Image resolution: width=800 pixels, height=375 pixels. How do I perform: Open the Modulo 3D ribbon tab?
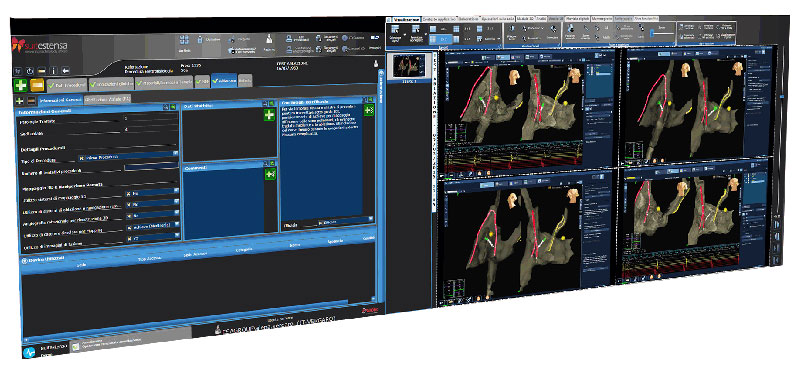coord(526,18)
